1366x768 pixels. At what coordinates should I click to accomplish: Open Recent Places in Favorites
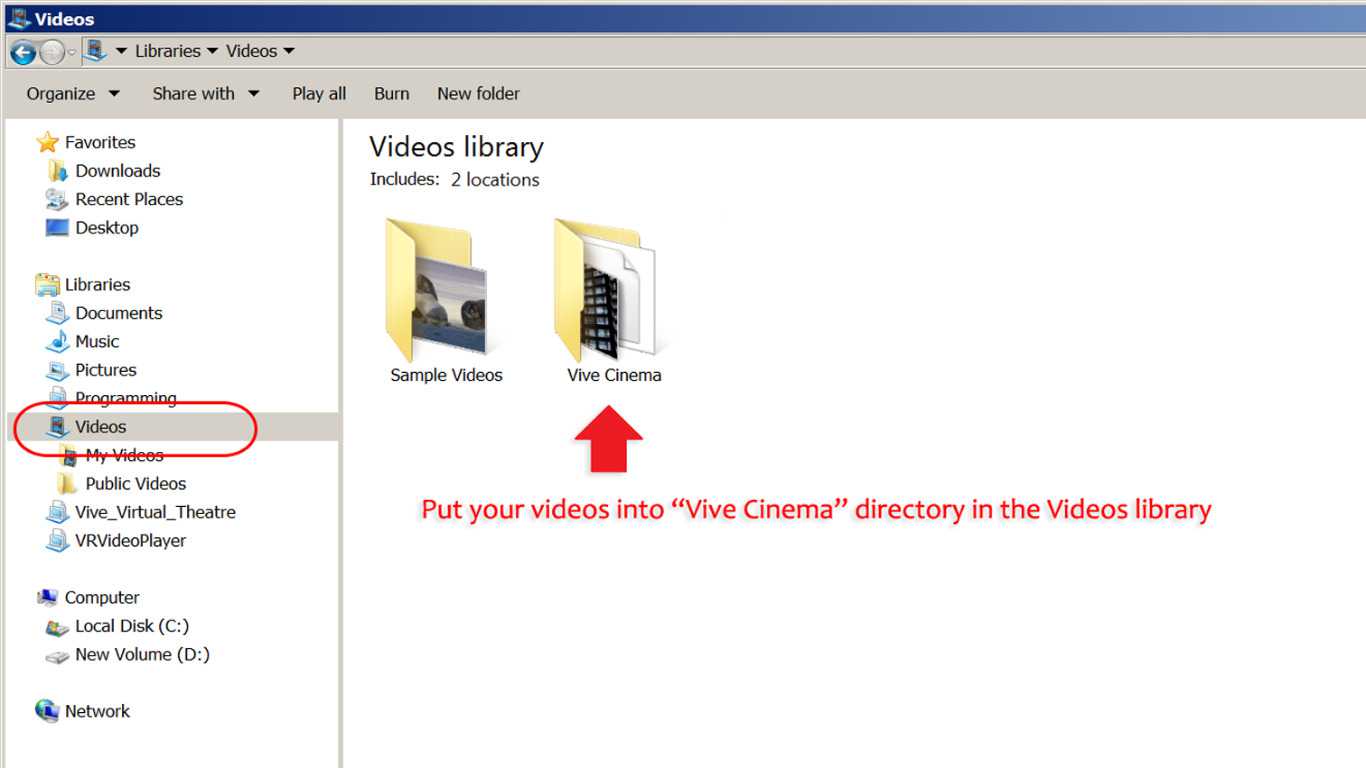(x=129, y=199)
